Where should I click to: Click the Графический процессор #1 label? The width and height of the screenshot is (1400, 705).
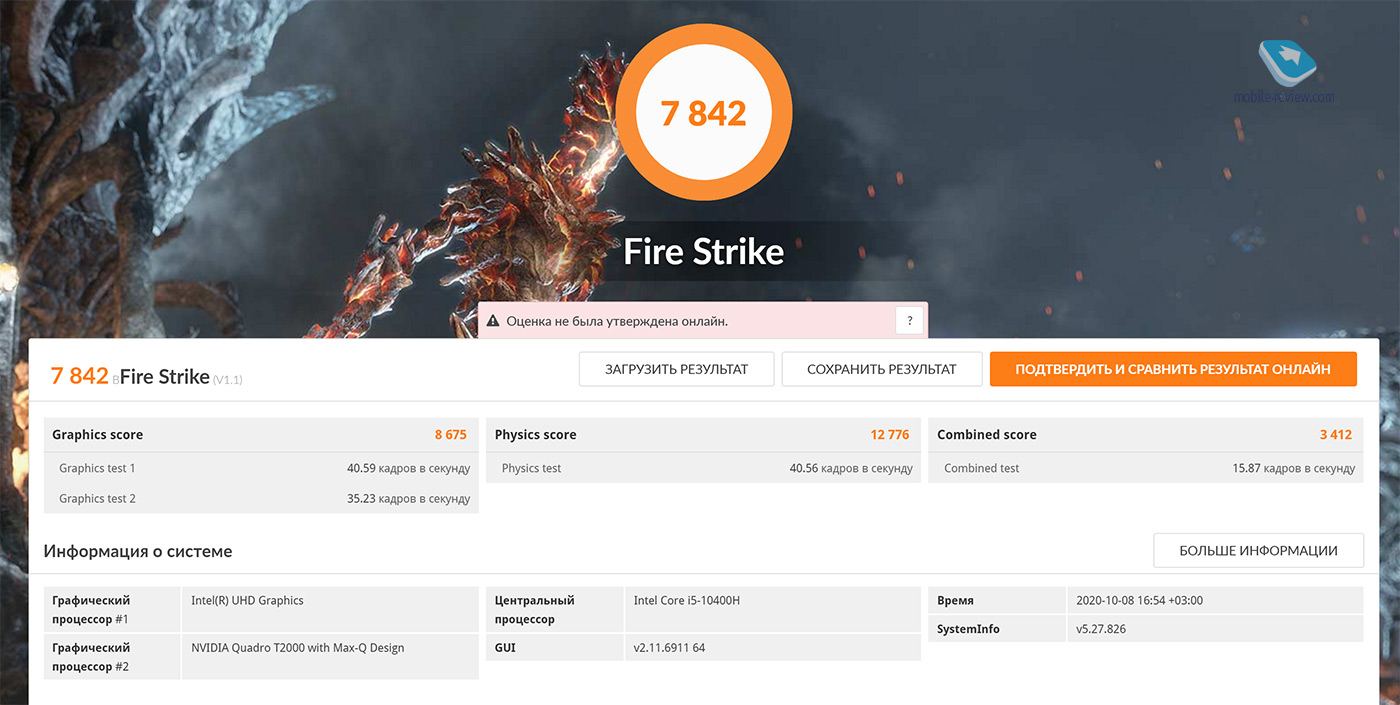point(92,610)
